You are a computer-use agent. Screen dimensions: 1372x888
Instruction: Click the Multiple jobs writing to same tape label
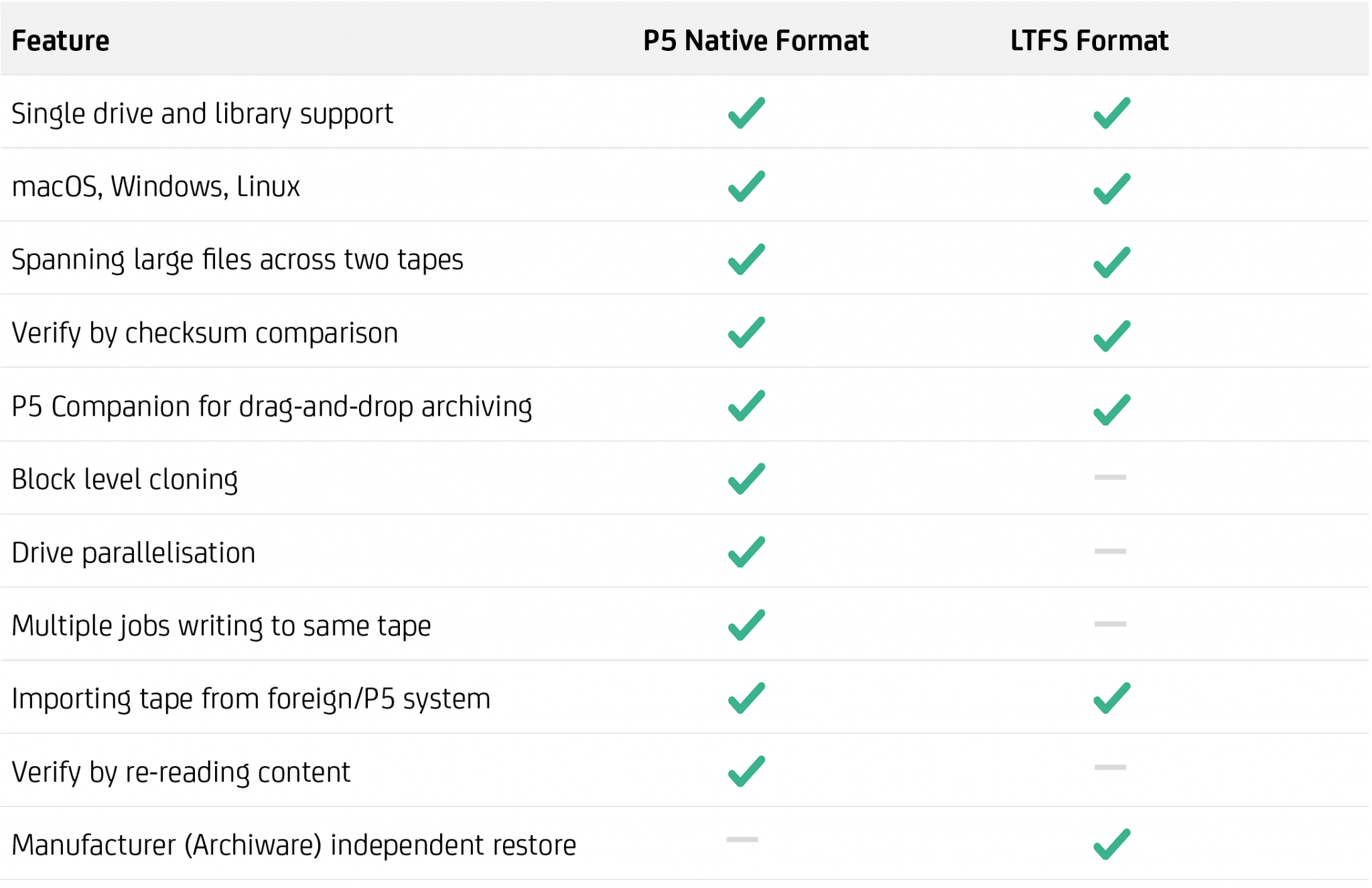(221, 626)
